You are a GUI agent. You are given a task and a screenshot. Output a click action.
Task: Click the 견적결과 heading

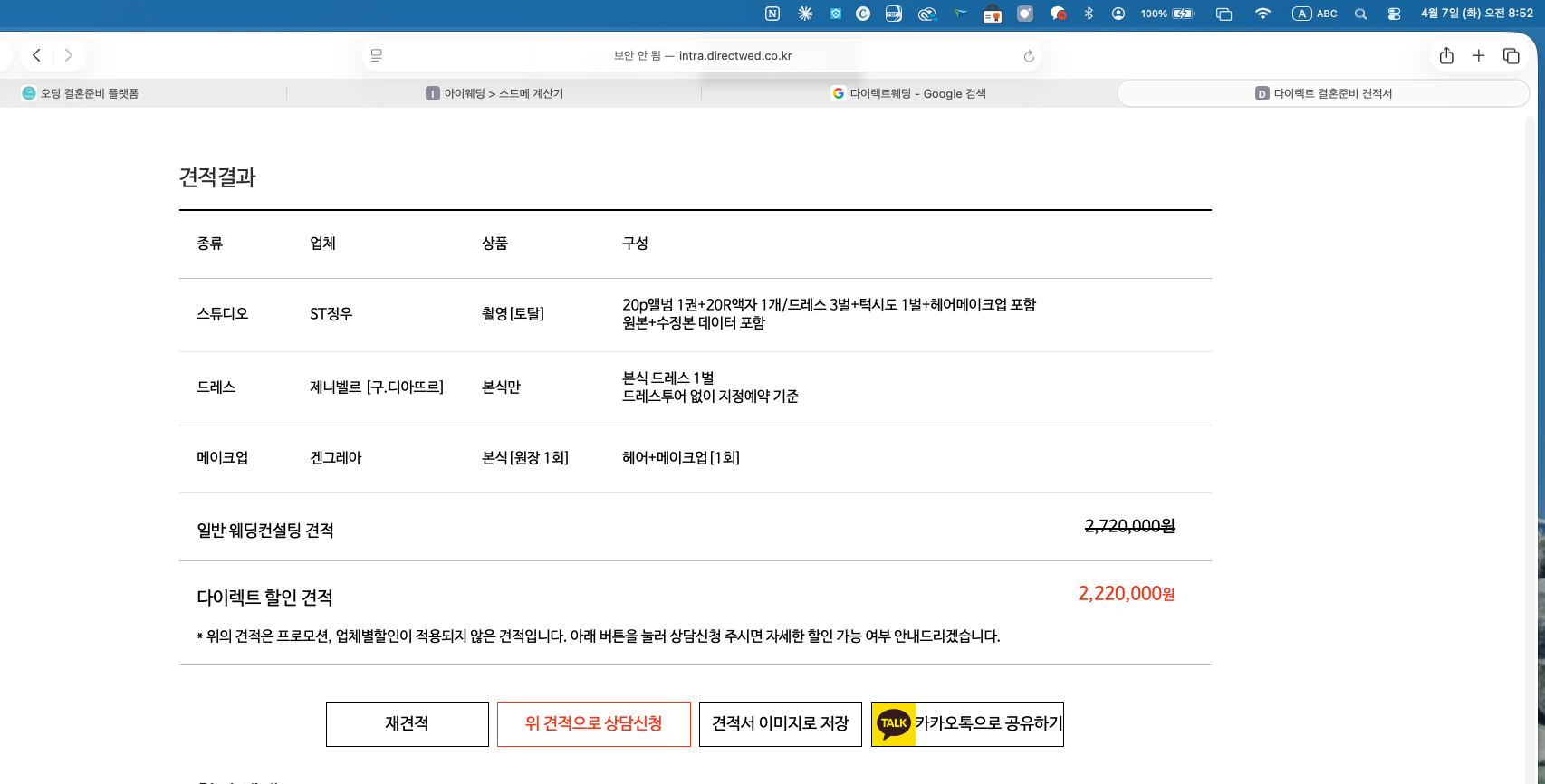click(x=217, y=177)
